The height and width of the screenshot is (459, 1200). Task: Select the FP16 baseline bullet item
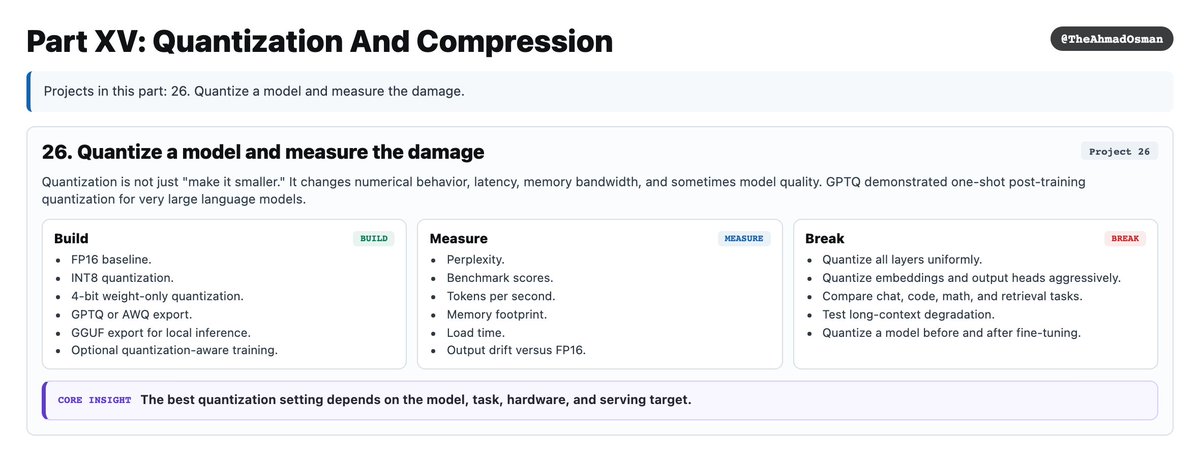[x=111, y=260]
